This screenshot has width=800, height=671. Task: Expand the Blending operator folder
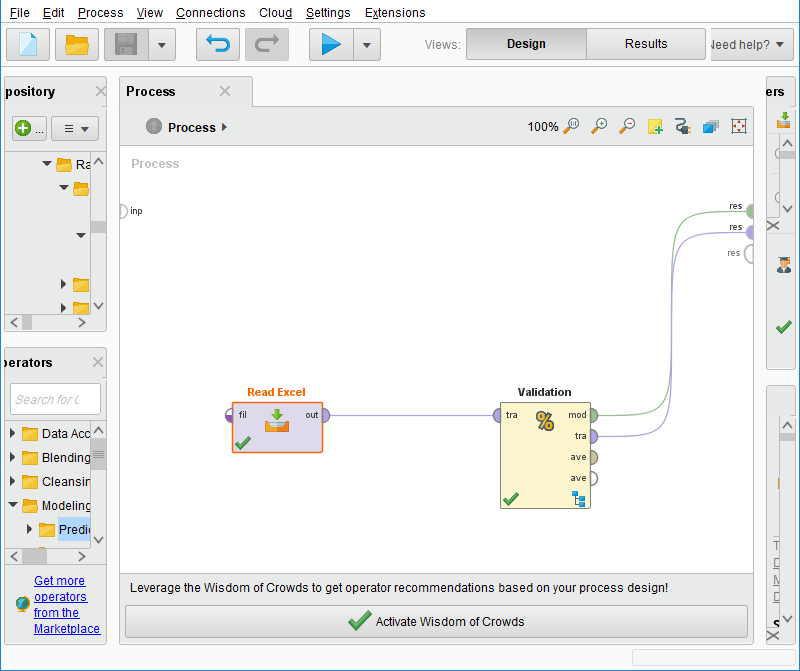tap(13, 457)
